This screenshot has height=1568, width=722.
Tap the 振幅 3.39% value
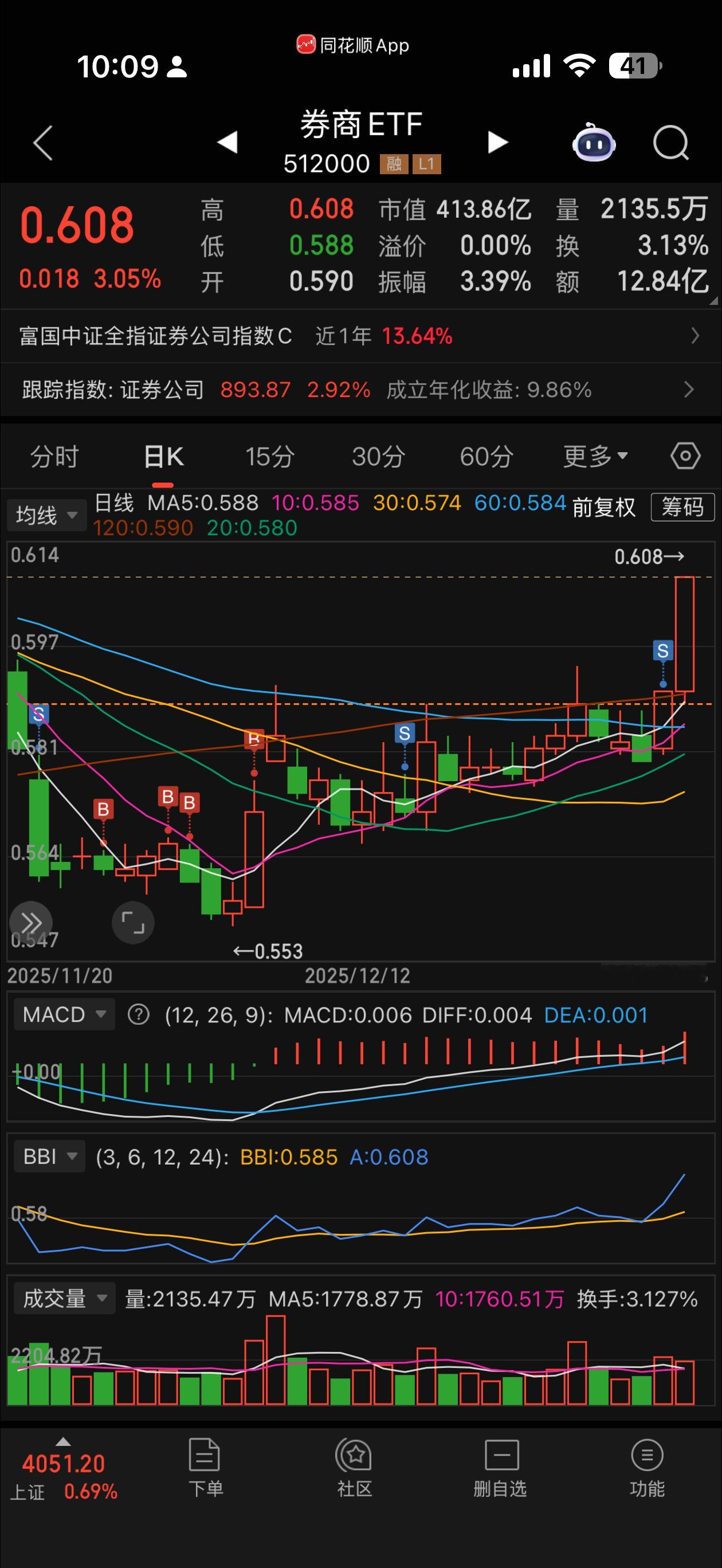click(496, 281)
